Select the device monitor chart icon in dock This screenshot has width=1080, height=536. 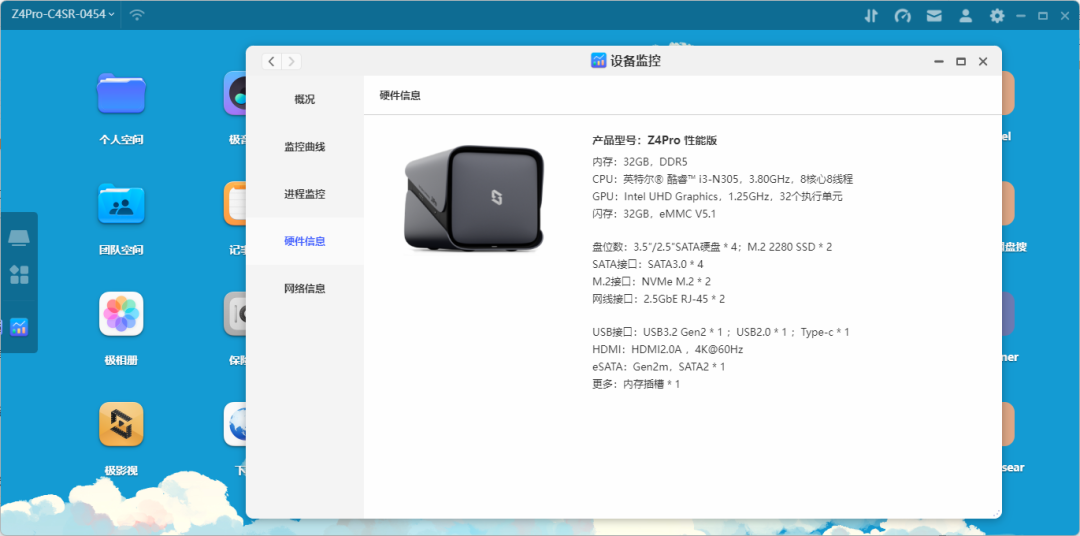(19, 327)
